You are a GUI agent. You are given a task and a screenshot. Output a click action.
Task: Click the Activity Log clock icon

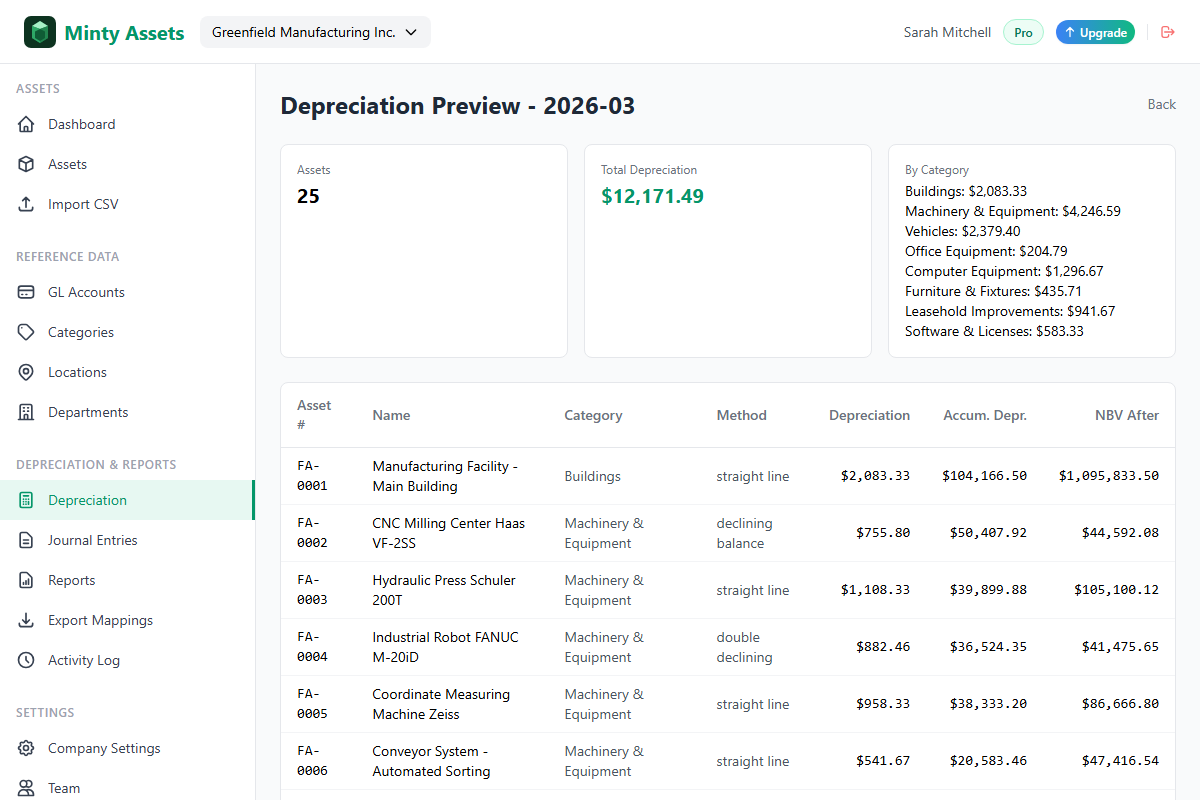(27, 660)
